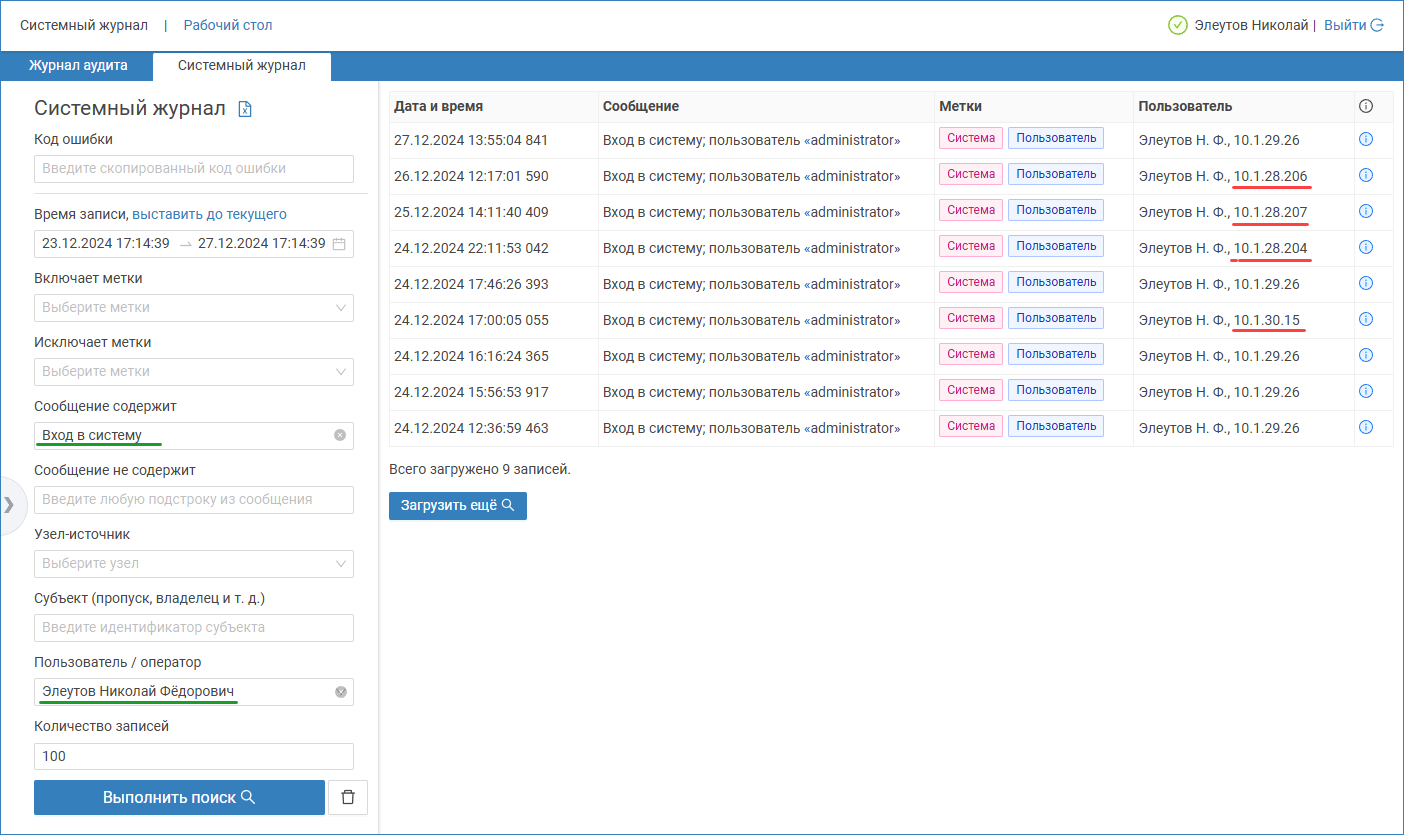Viewport: 1404px width, 835px height.
Task: Expand the 'Узел-источник' node dropdown
Action: pos(193,564)
